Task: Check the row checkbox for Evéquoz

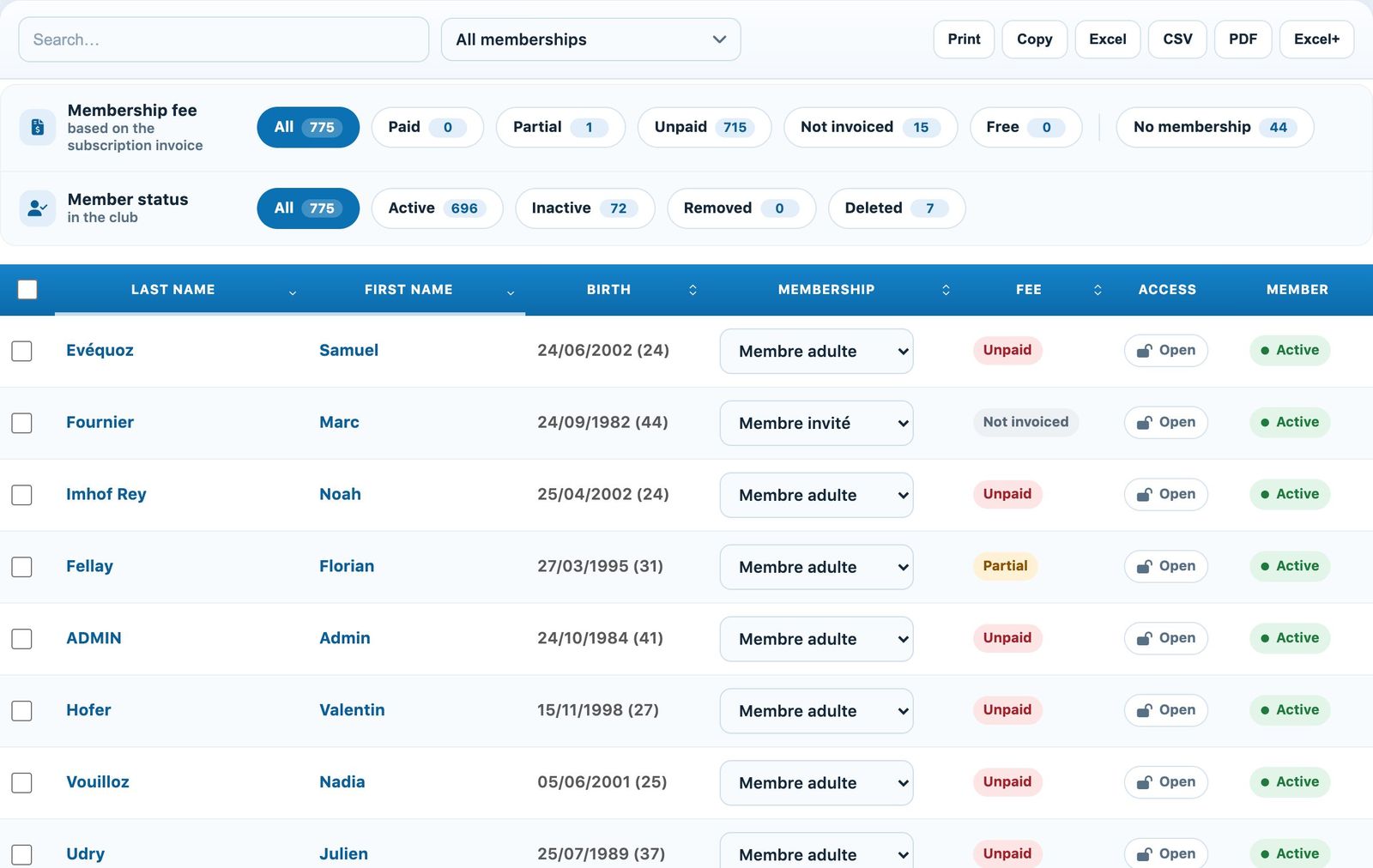Action: pos(22,351)
